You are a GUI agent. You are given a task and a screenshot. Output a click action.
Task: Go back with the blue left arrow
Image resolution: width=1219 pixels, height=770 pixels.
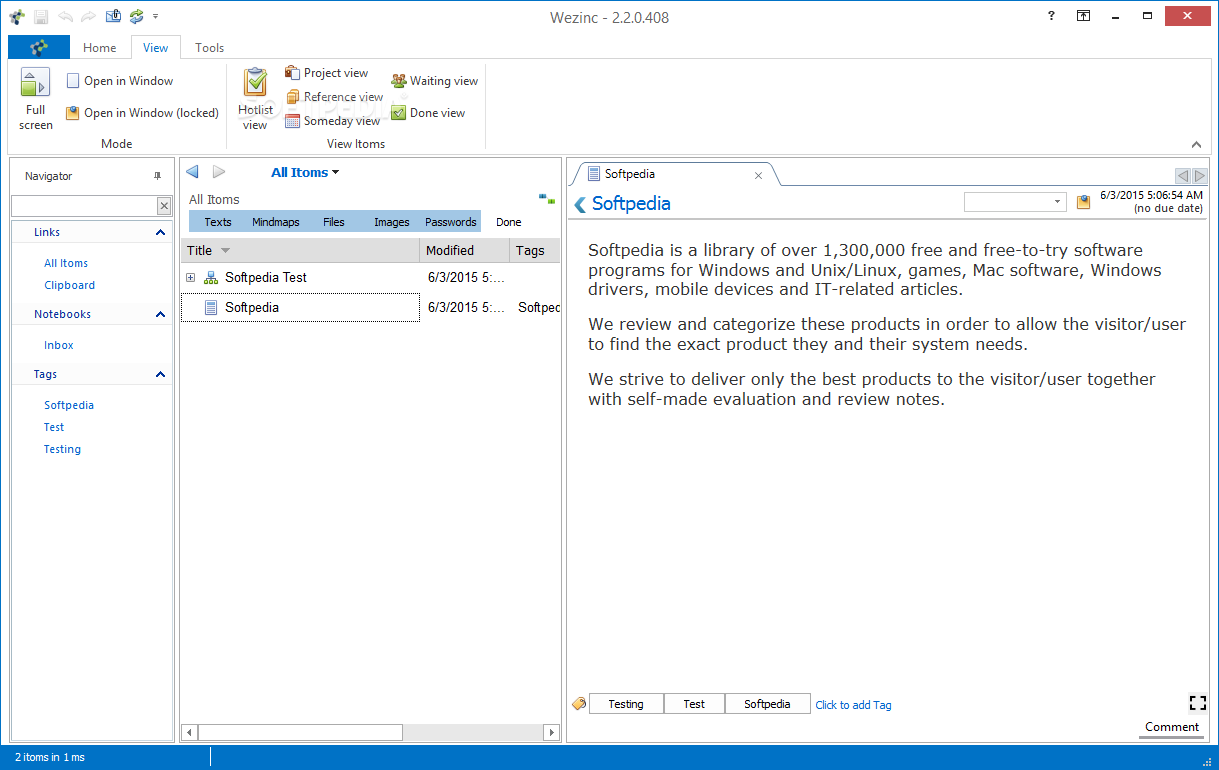(x=192, y=172)
